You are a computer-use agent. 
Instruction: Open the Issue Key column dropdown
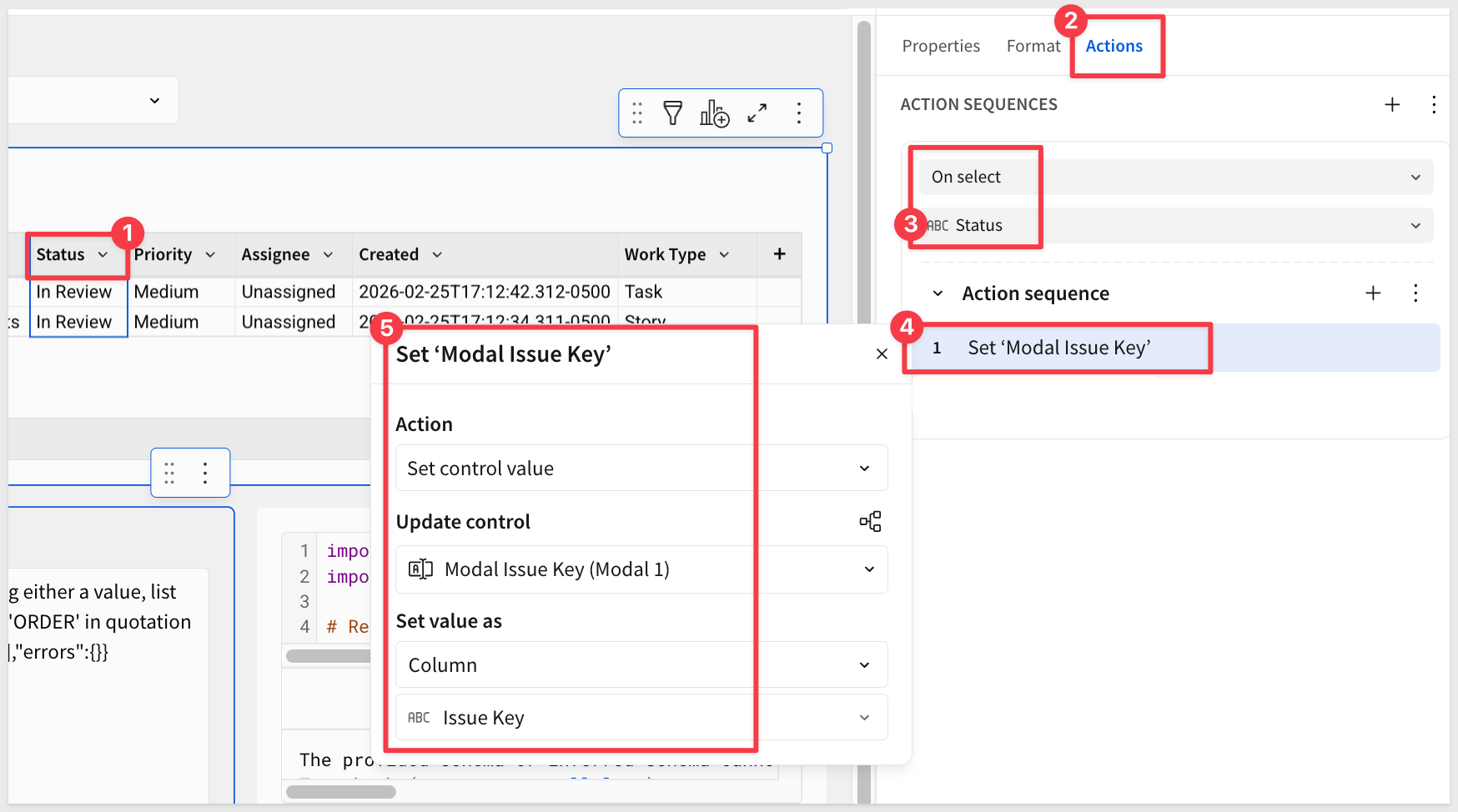641,718
